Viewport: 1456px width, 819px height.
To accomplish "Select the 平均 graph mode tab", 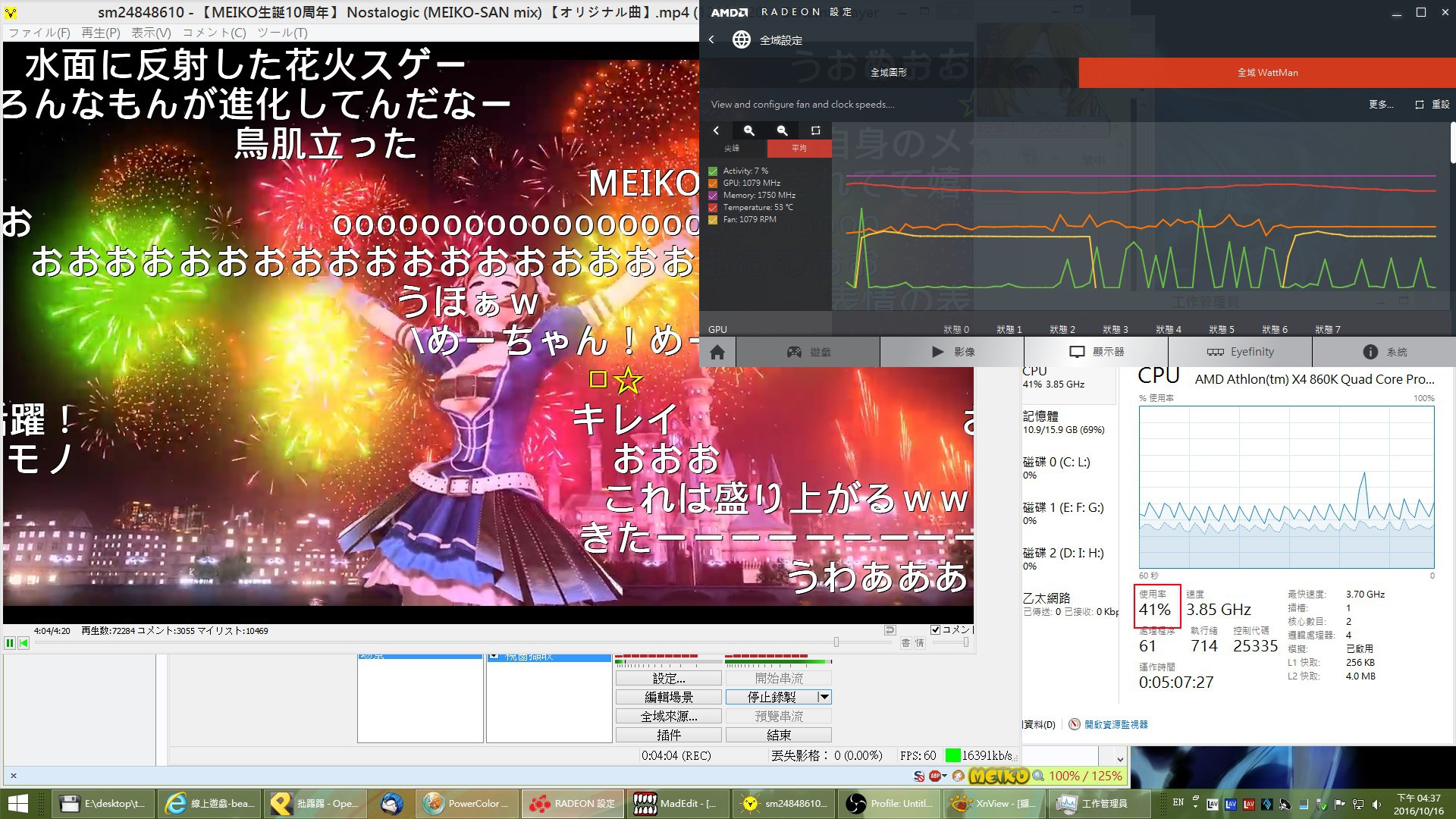I will coord(799,148).
